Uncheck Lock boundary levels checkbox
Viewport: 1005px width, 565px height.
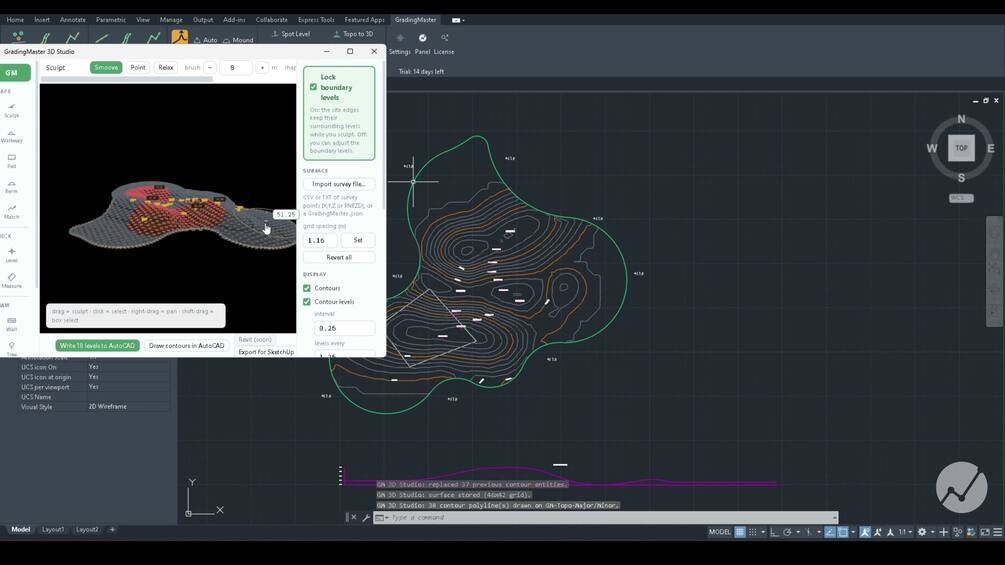coord(313,87)
